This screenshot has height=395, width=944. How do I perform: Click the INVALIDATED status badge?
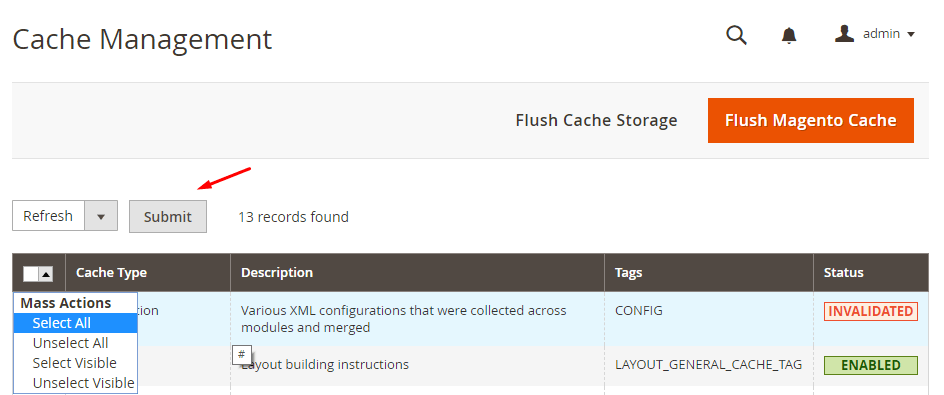click(x=871, y=311)
